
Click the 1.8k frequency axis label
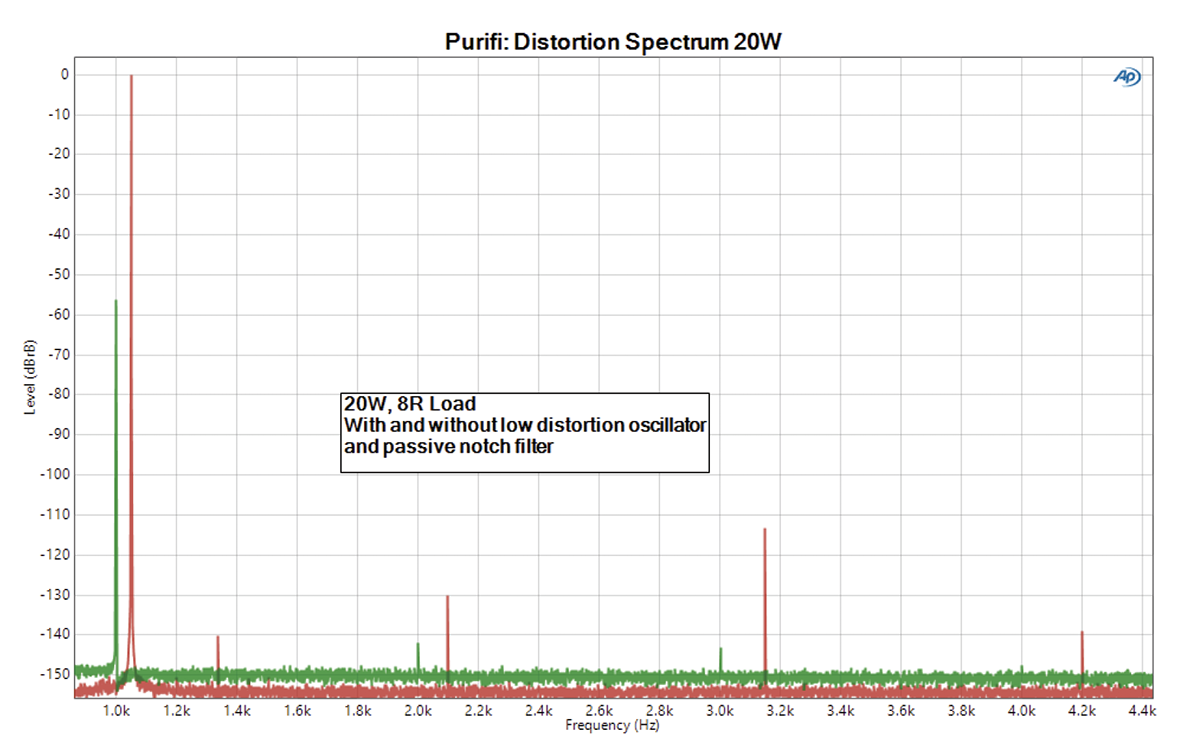[x=358, y=711]
